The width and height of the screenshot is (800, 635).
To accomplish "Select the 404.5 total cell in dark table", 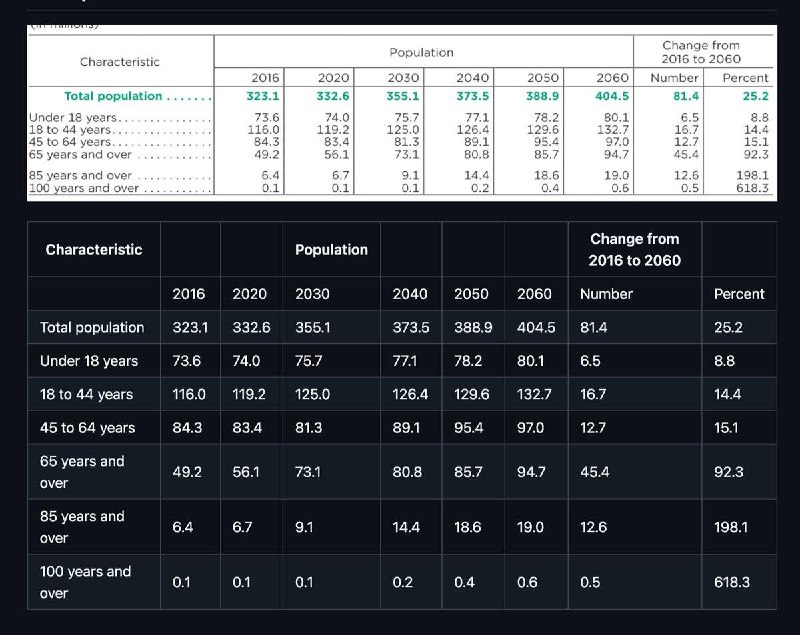I will pos(534,328).
